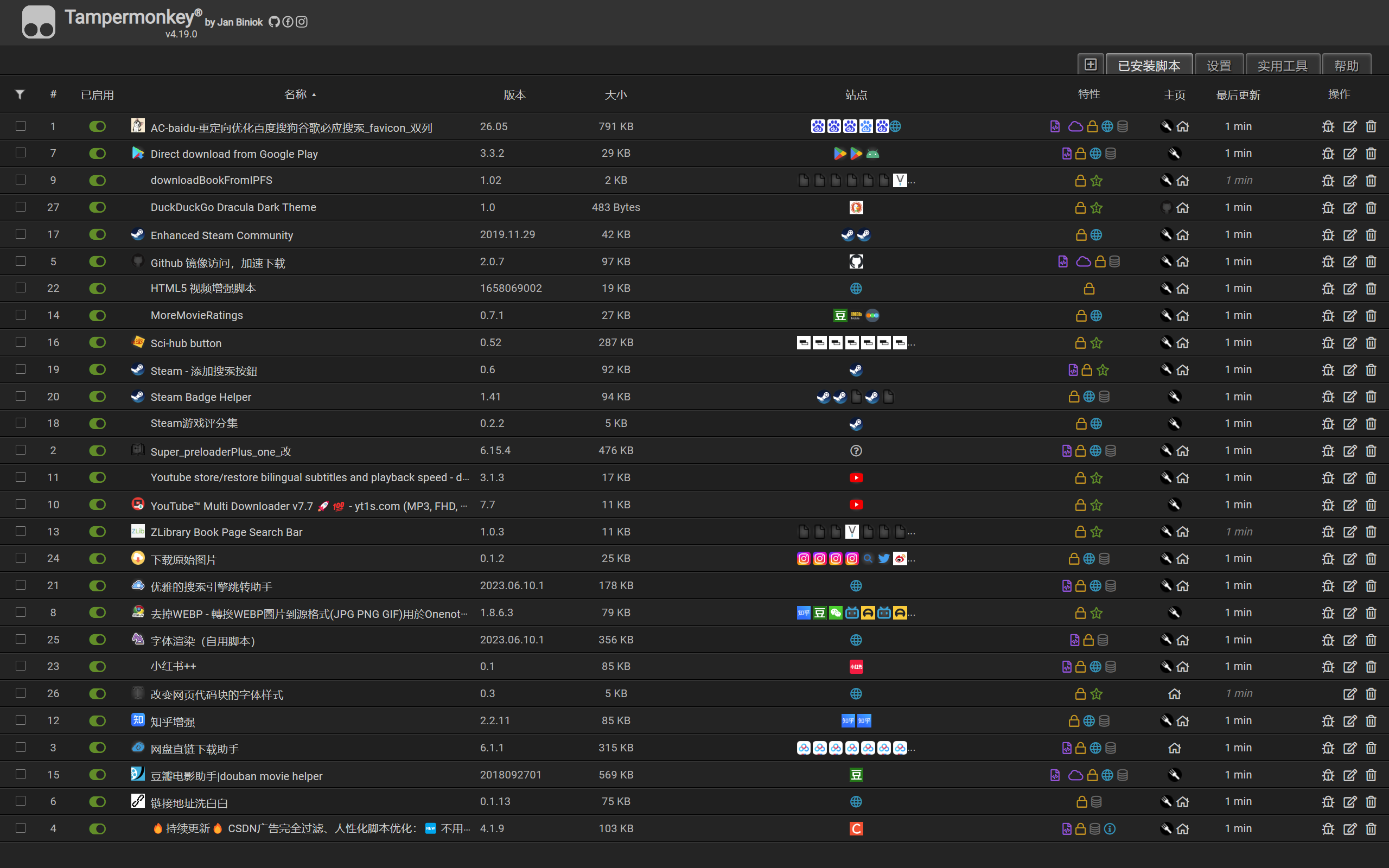Click the filter funnel icon in header
Image resolution: width=1389 pixels, height=868 pixels.
pyautogui.click(x=20, y=94)
